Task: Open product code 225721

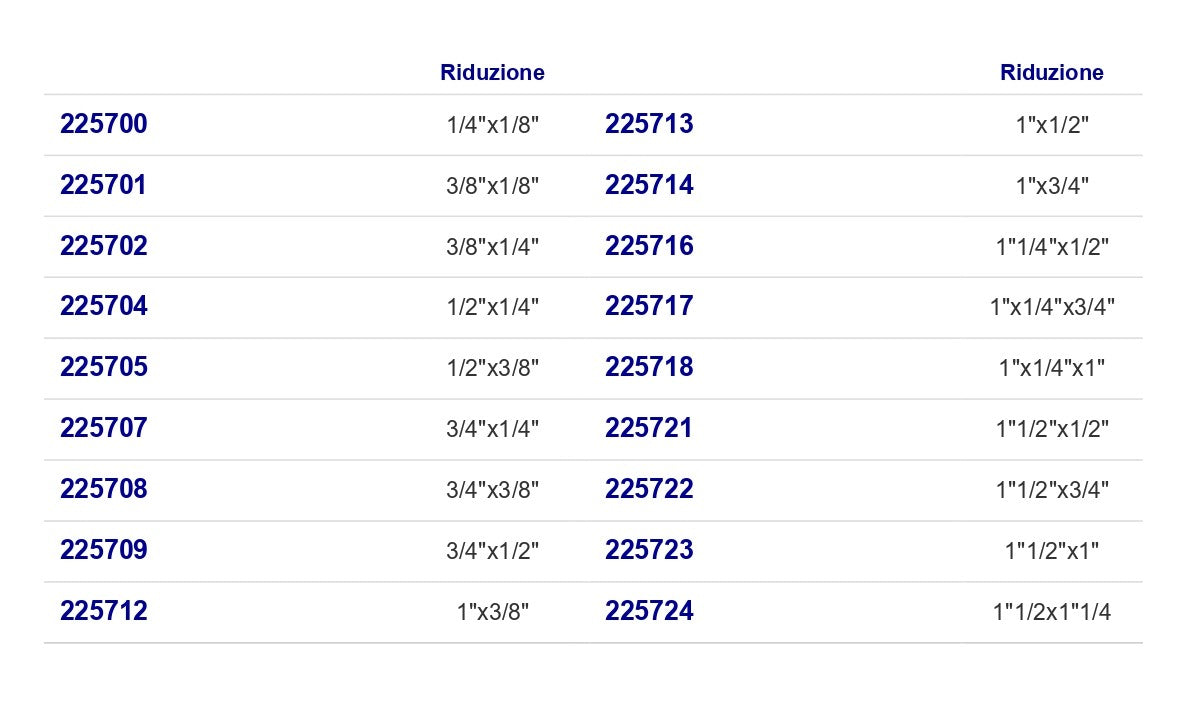Action: 649,428
